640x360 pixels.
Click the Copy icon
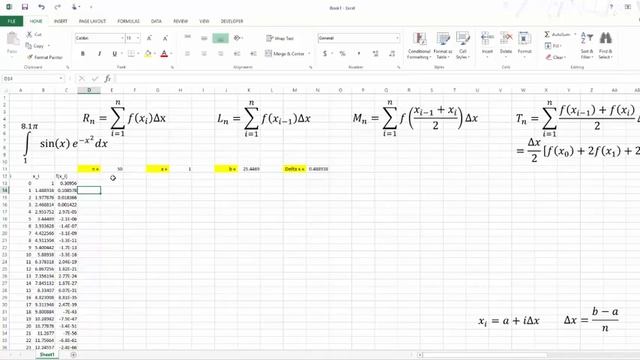(x=29, y=46)
